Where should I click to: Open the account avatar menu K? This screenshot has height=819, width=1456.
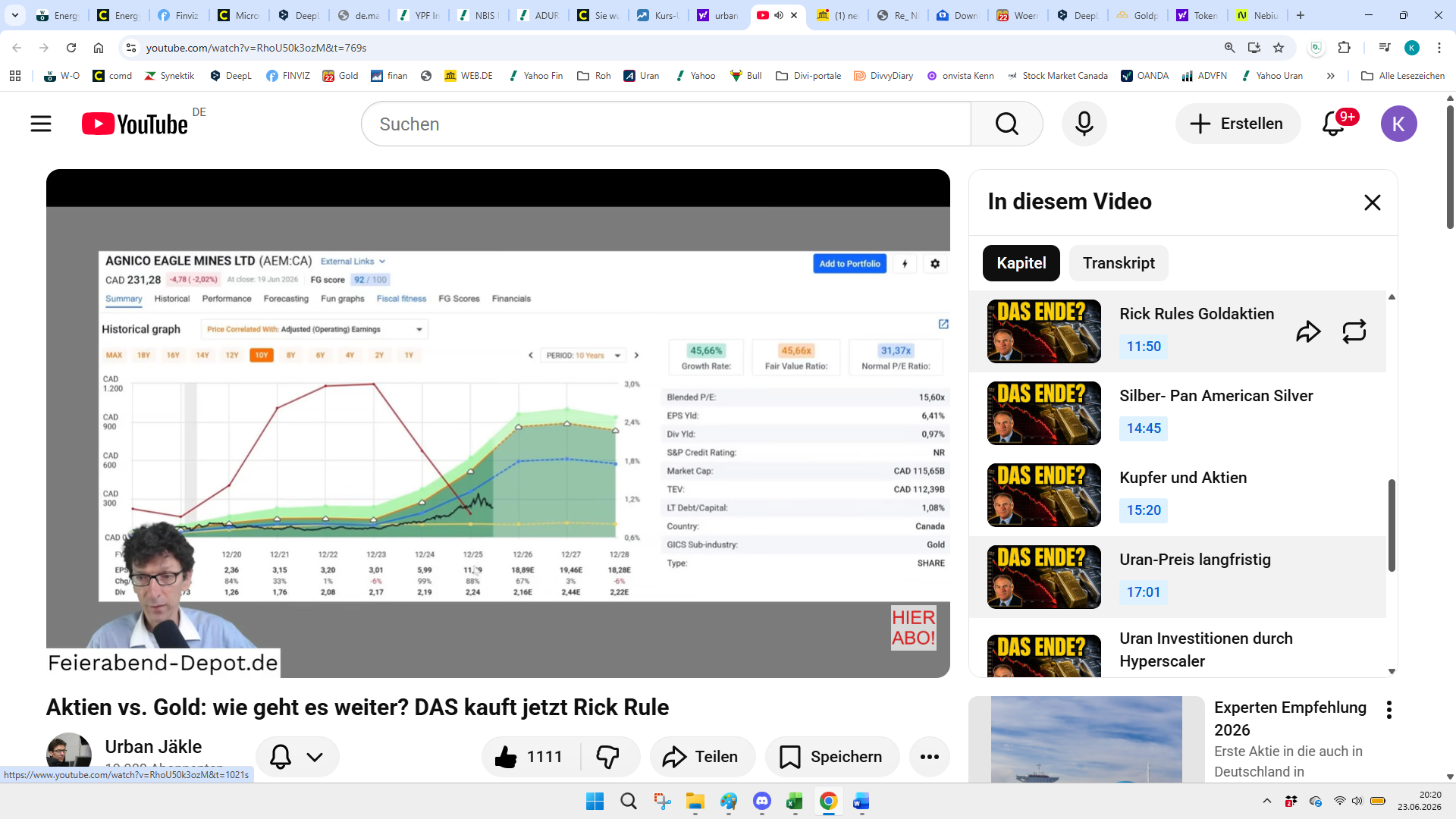pyautogui.click(x=1398, y=124)
